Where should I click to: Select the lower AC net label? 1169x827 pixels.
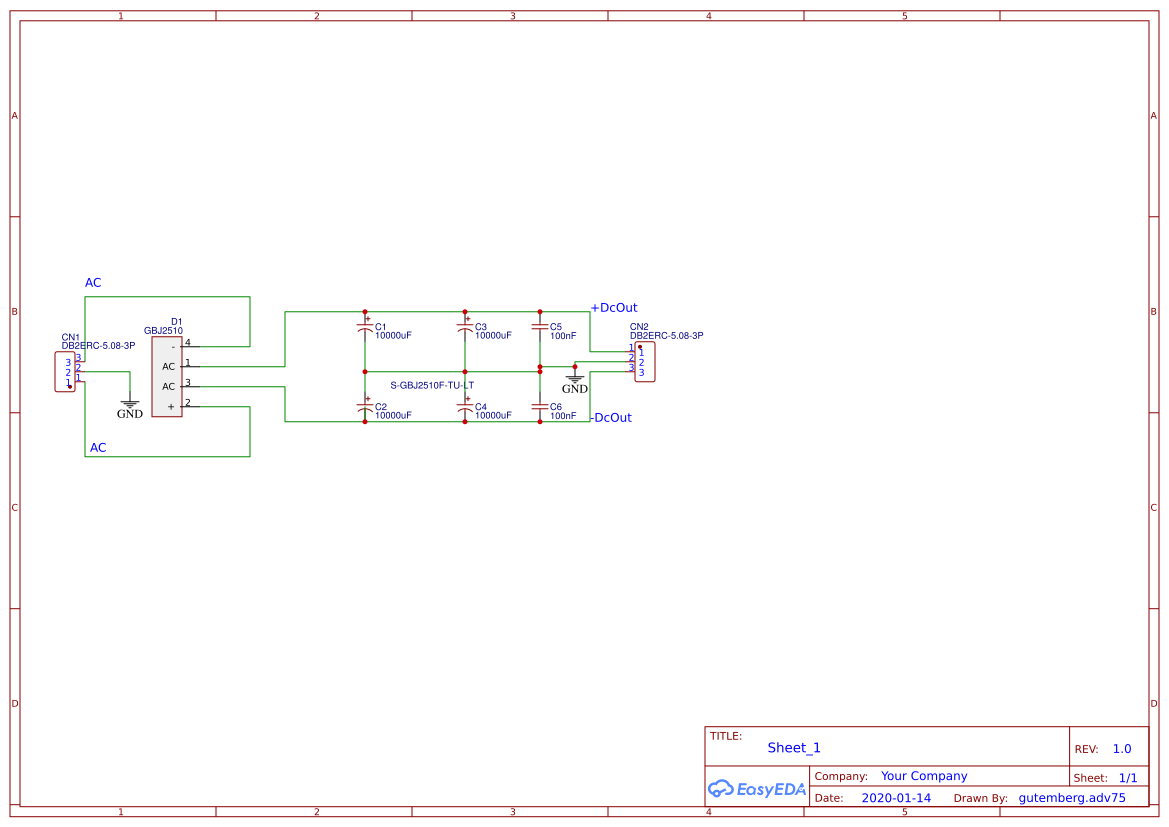[x=98, y=447]
